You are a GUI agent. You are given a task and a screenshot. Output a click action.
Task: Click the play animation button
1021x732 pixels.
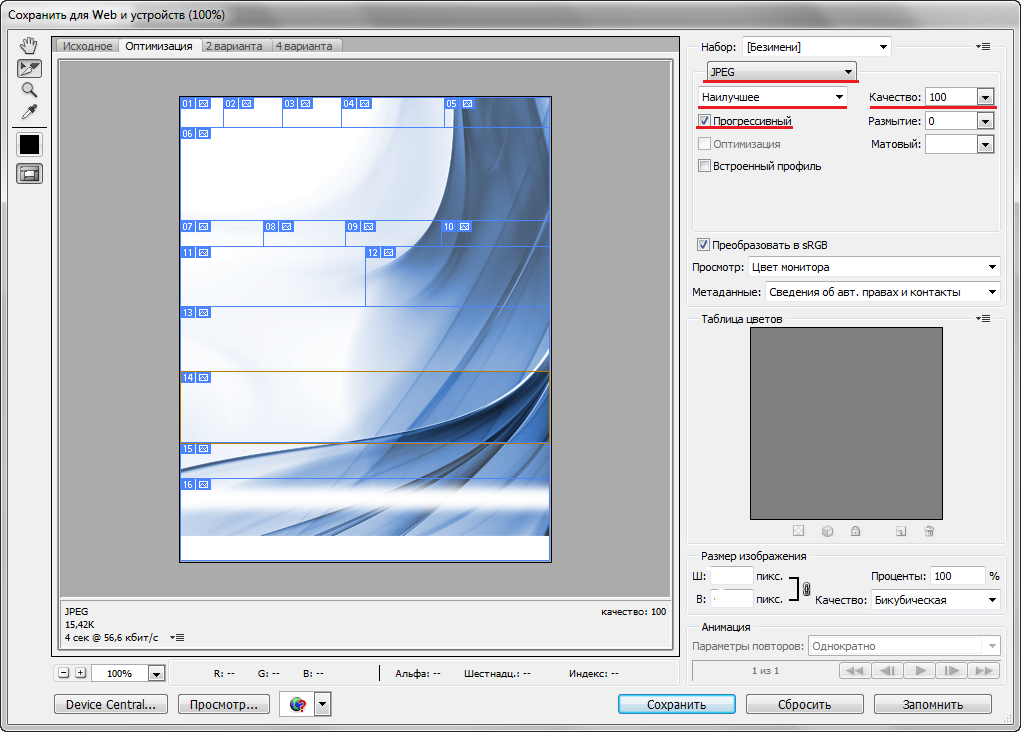[x=919, y=671]
